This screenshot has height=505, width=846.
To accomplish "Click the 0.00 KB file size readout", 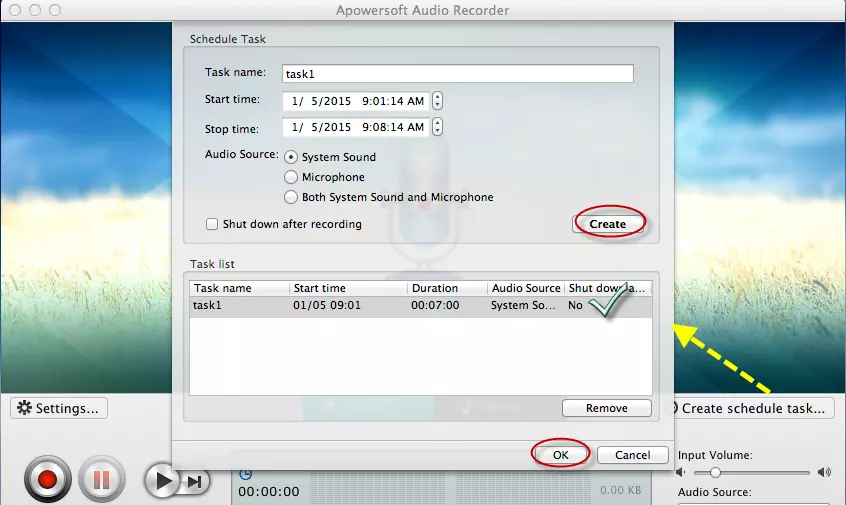I will (620, 490).
